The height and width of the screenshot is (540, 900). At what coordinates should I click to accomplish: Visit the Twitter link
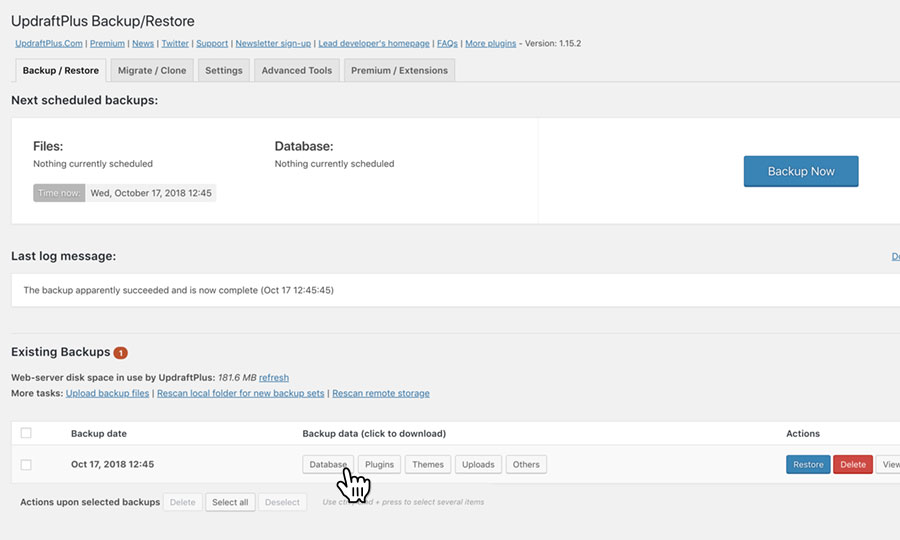175,44
